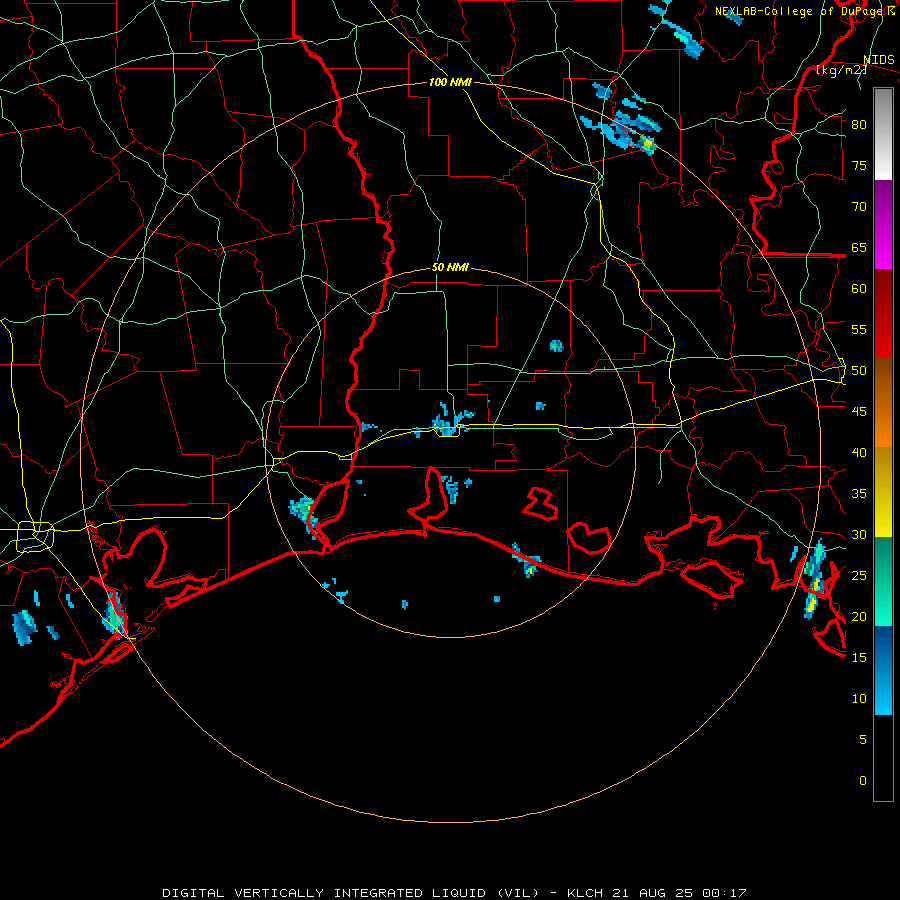Click the legend value "30"
Image resolution: width=900 pixels, height=900 pixels.
pyautogui.click(x=859, y=534)
